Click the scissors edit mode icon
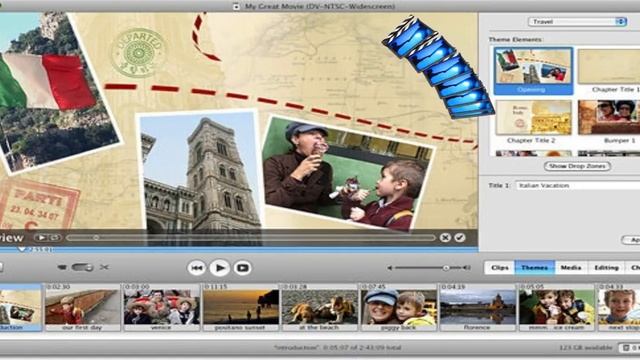 pyautogui.click(x=104, y=267)
